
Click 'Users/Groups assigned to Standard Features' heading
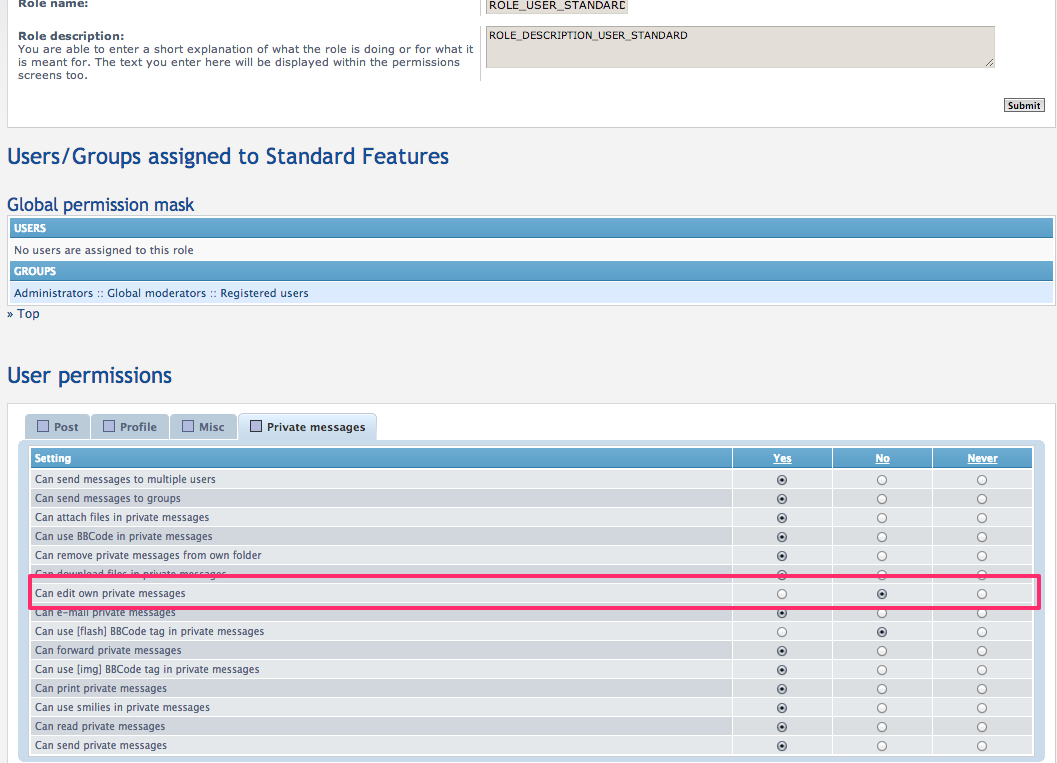(228, 156)
